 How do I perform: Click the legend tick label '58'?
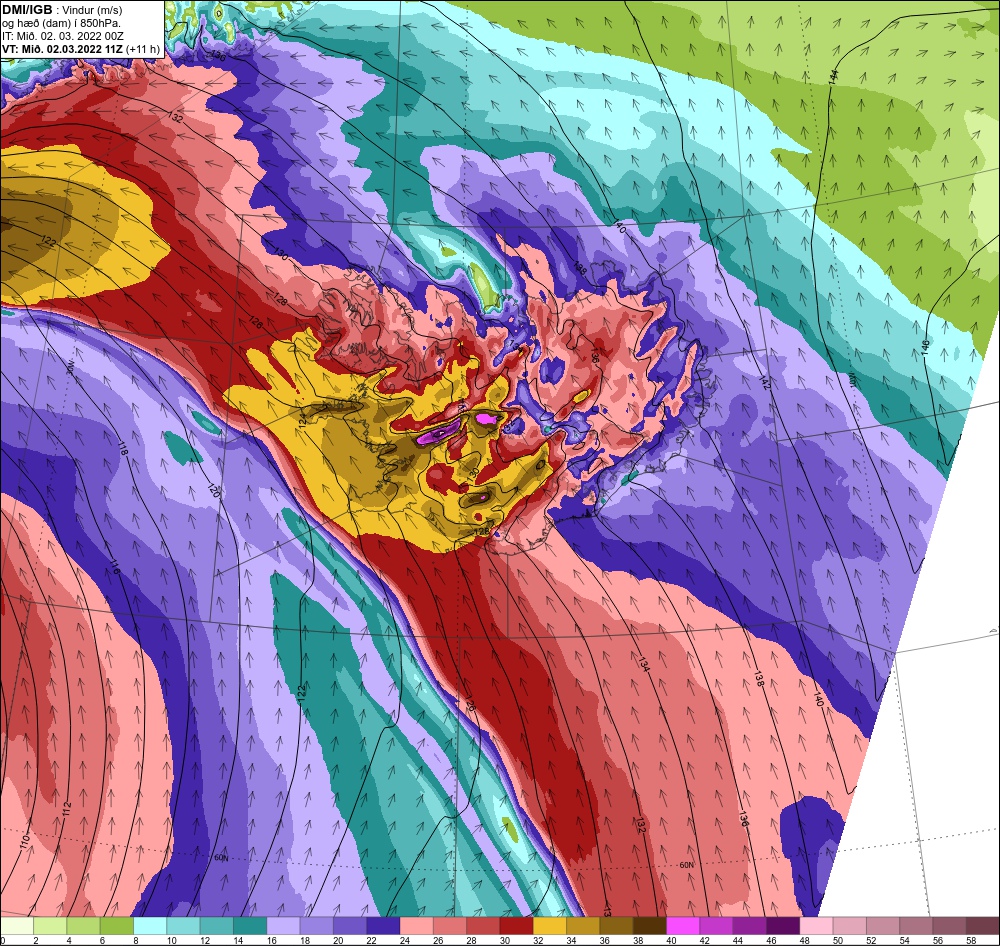[x=971, y=940]
